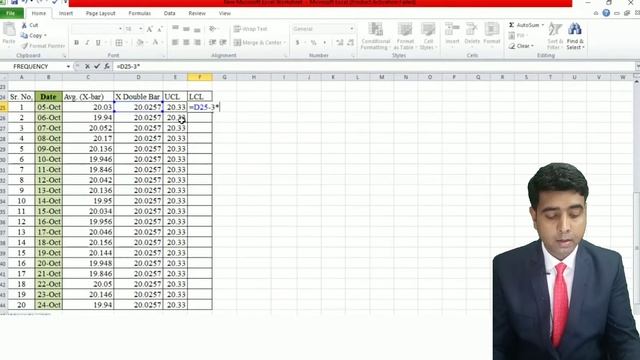Switch to the Formulas tab
This screenshot has height=360, width=640.
(140, 13)
